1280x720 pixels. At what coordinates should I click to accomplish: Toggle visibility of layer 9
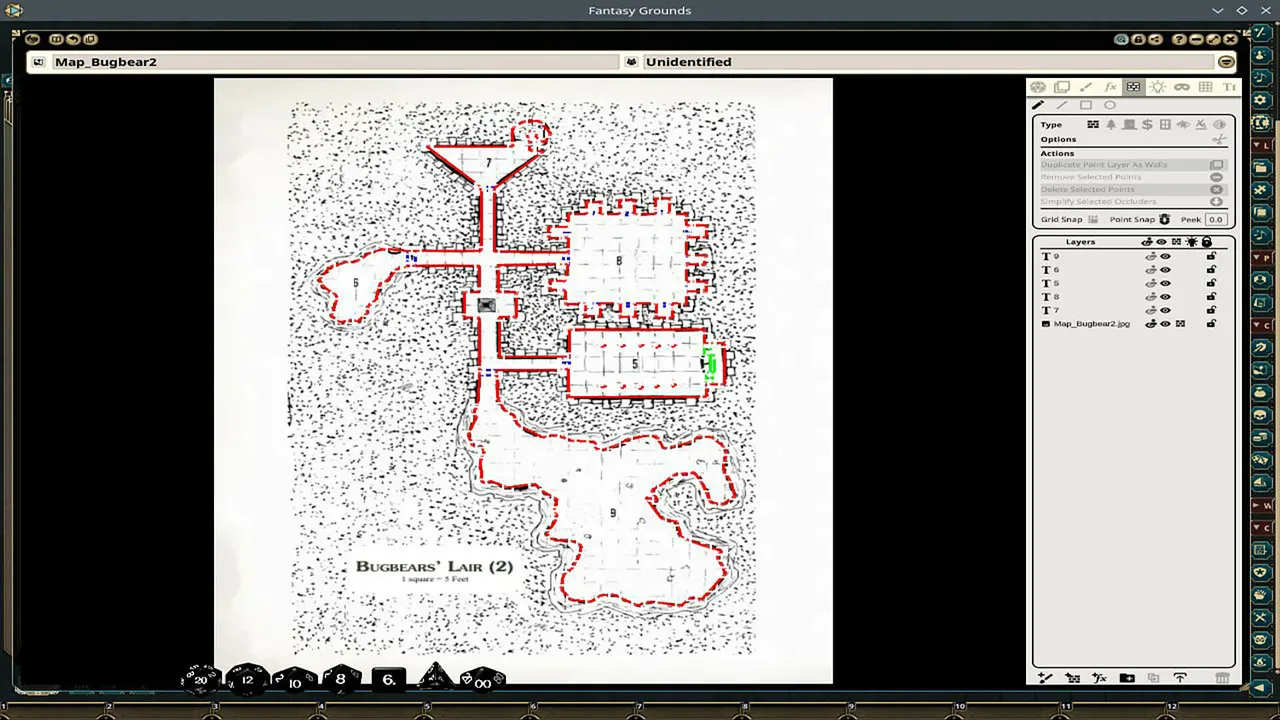point(1165,257)
